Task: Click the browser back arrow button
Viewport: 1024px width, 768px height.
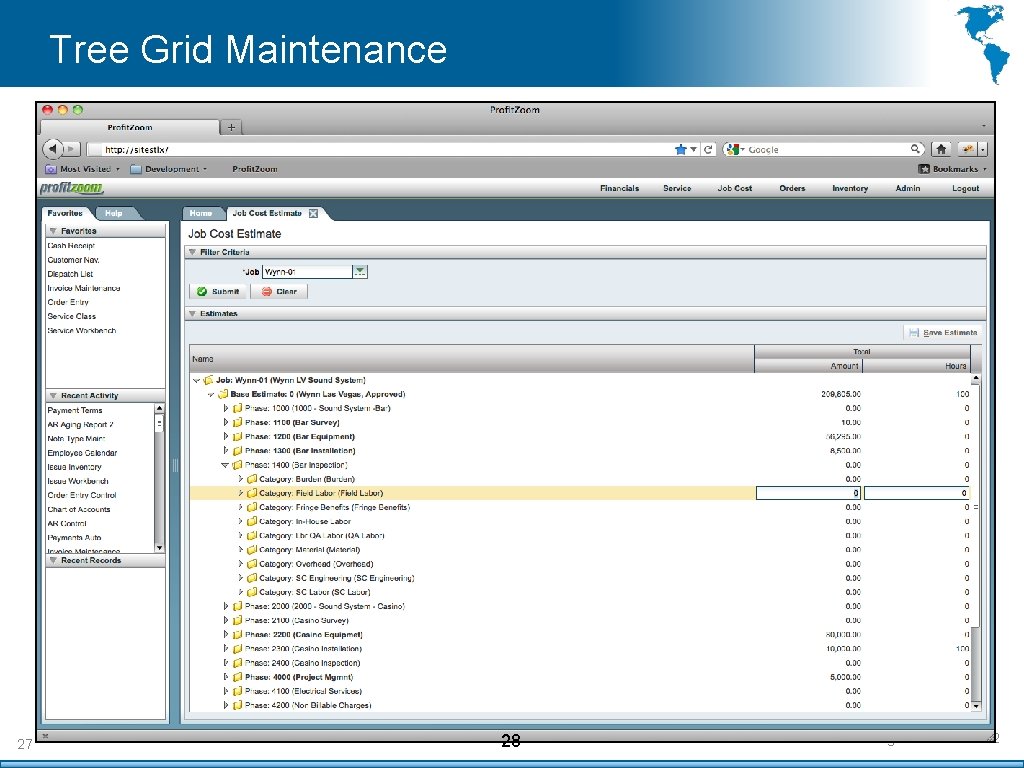Action: 52,149
